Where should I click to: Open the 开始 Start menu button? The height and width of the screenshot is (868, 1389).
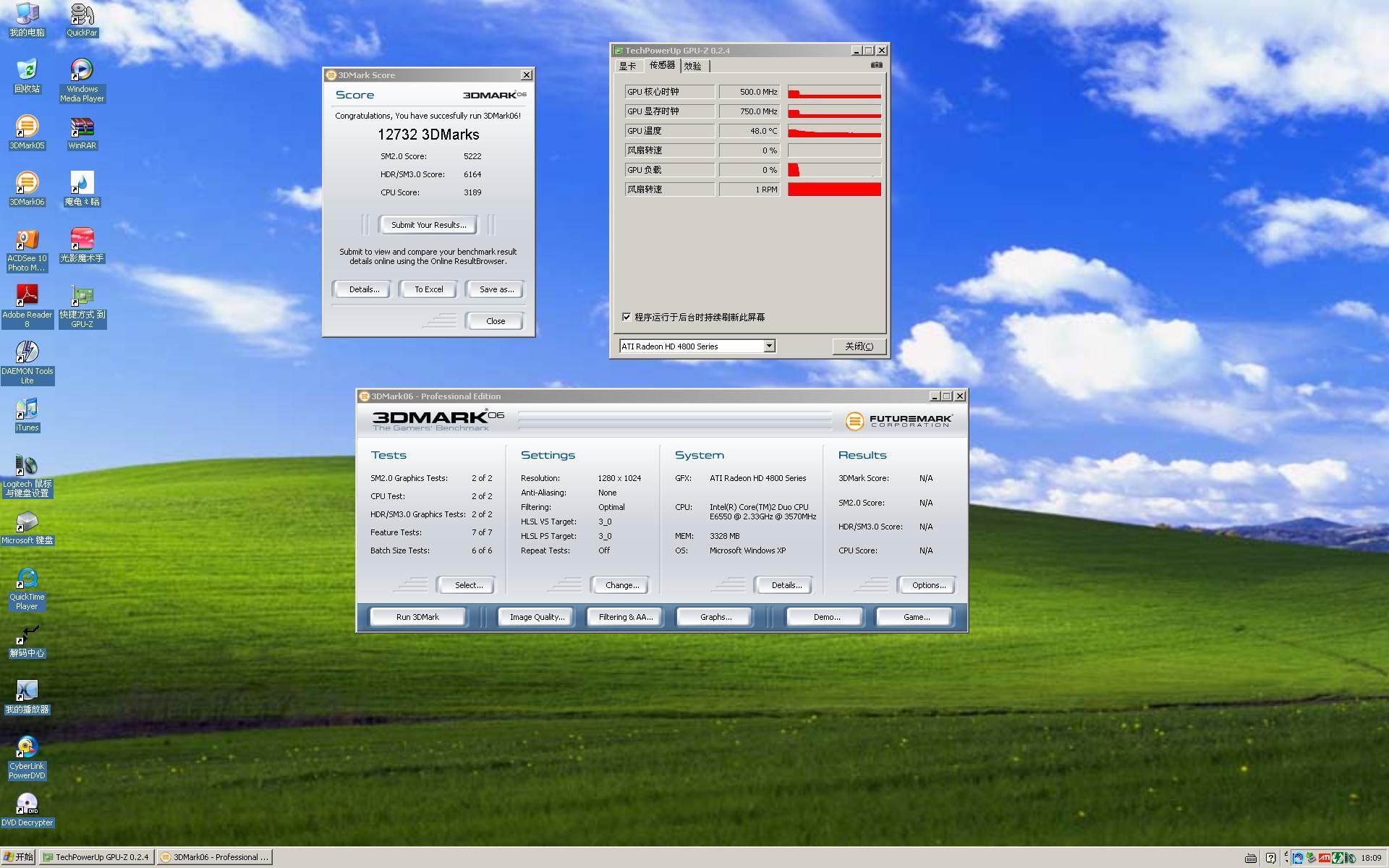19,857
